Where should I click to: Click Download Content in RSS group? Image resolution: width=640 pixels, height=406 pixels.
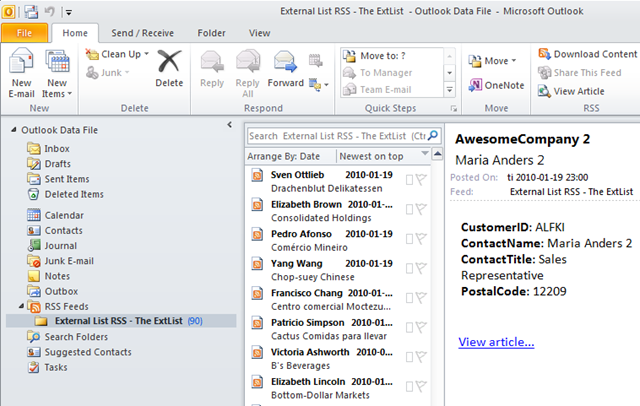(x=587, y=54)
